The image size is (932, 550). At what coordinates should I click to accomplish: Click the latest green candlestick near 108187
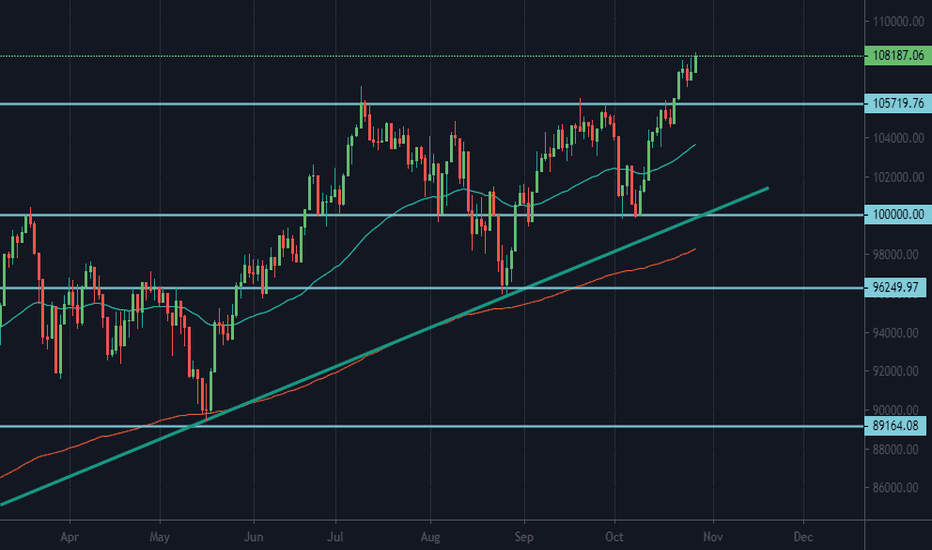pyautogui.click(x=695, y=64)
